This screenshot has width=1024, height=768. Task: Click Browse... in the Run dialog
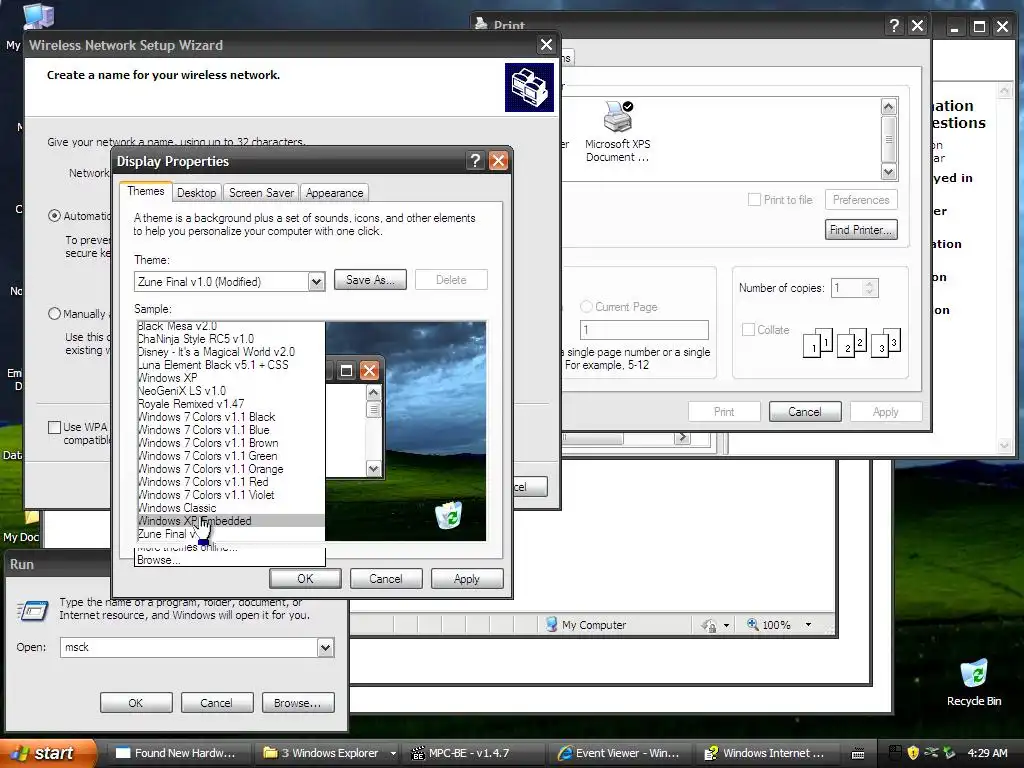point(297,703)
